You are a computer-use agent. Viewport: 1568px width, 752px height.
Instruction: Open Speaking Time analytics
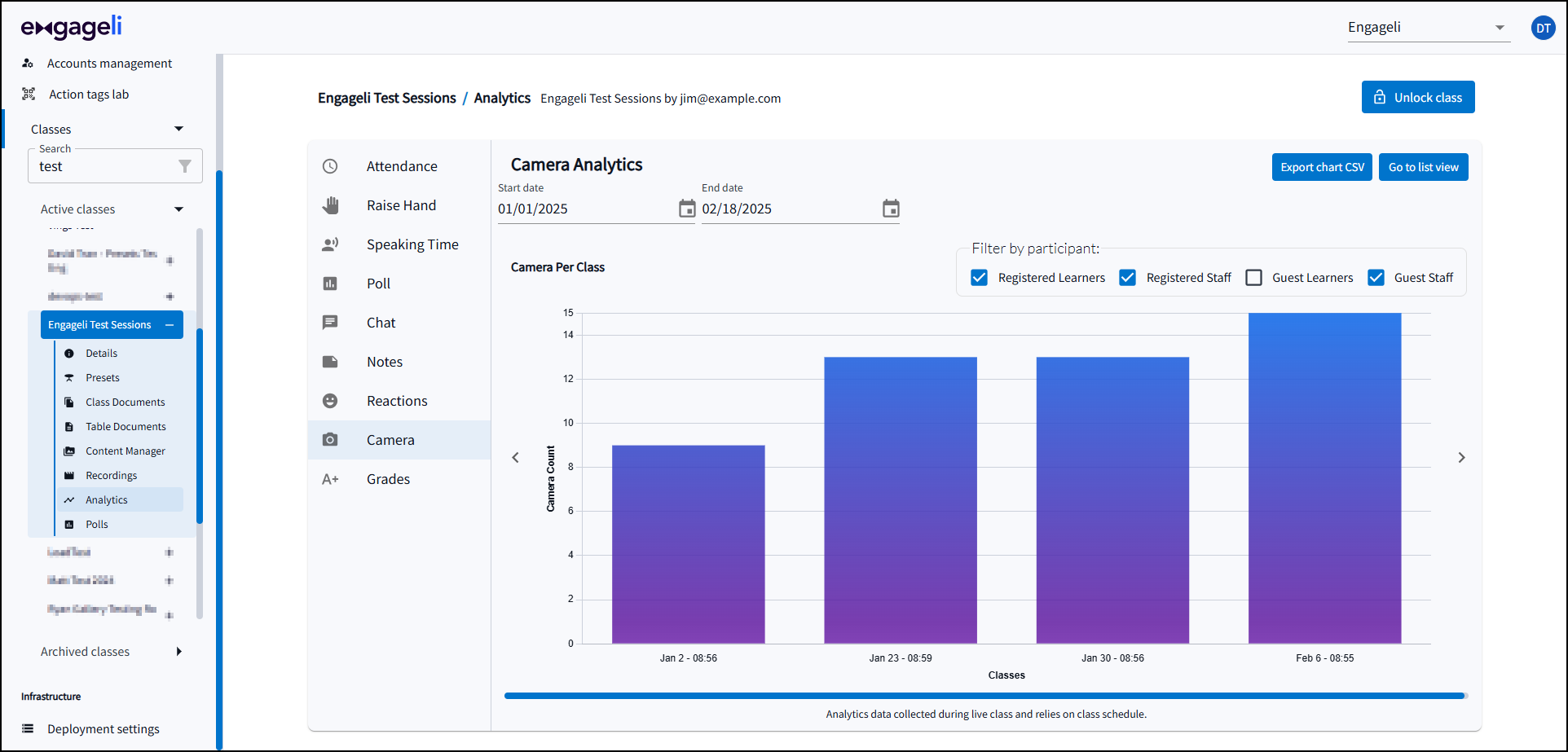coord(399,244)
